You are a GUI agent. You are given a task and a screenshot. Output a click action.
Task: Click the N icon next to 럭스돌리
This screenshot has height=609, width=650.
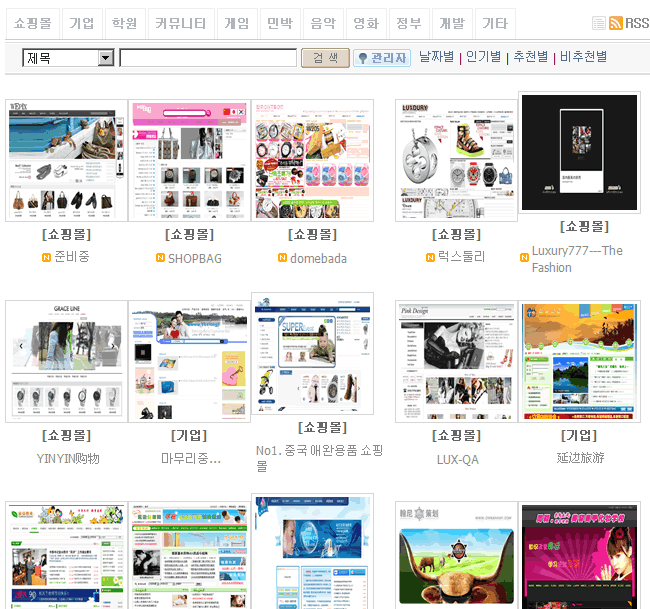tap(429, 257)
